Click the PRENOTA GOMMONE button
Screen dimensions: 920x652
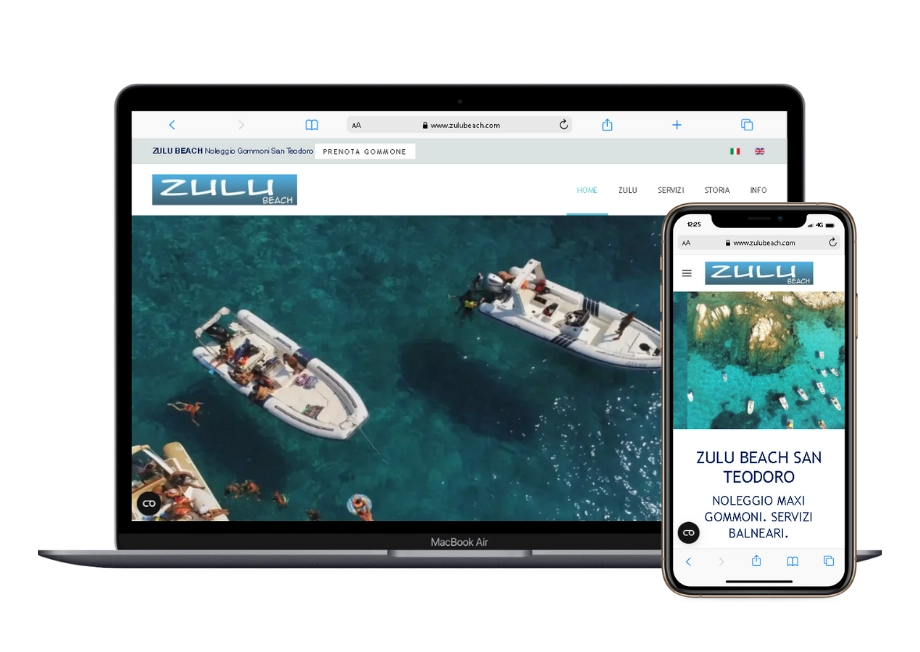click(365, 152)
